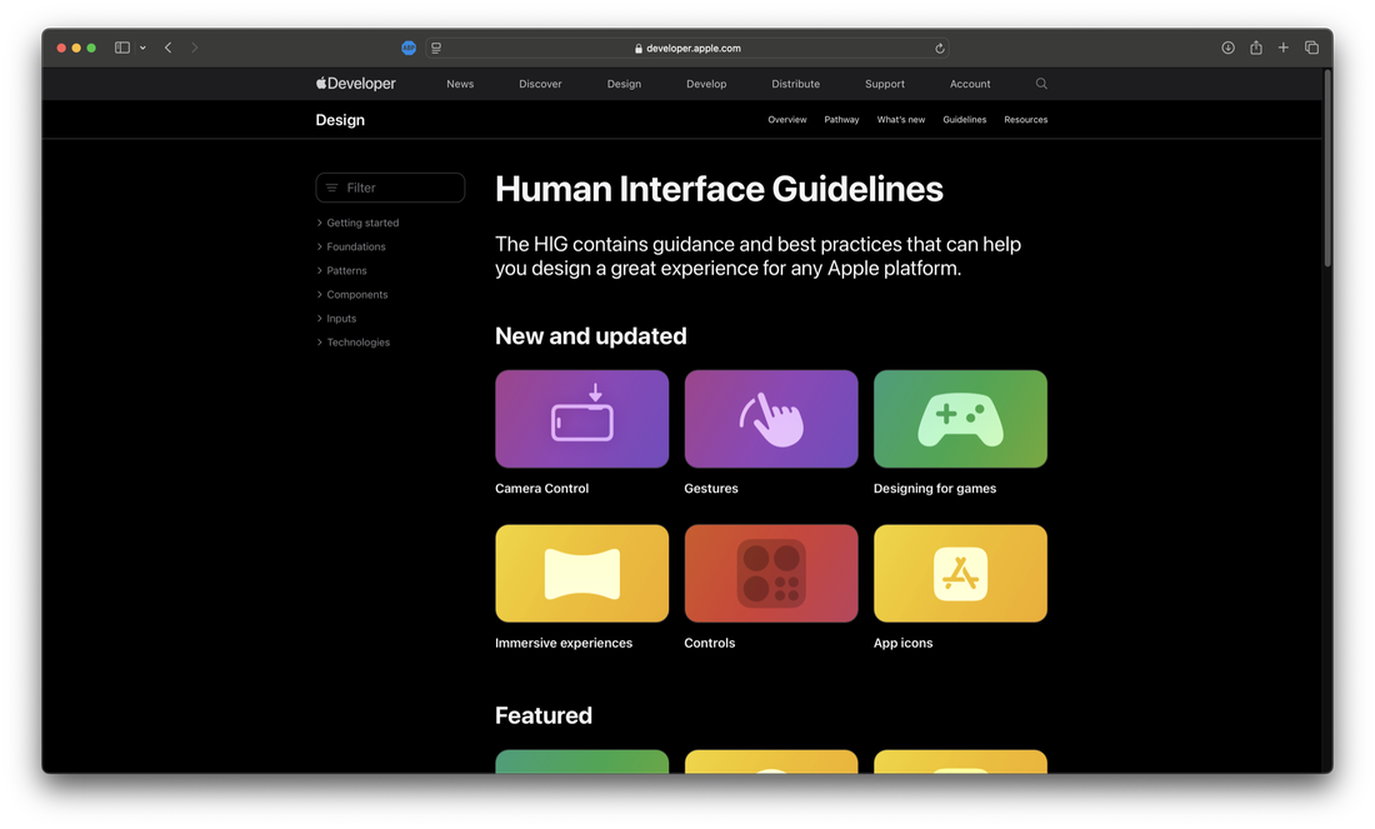Click the New and updated heading
The width and height of the screenshot is (1375, 829).
(x=591, y=336)
